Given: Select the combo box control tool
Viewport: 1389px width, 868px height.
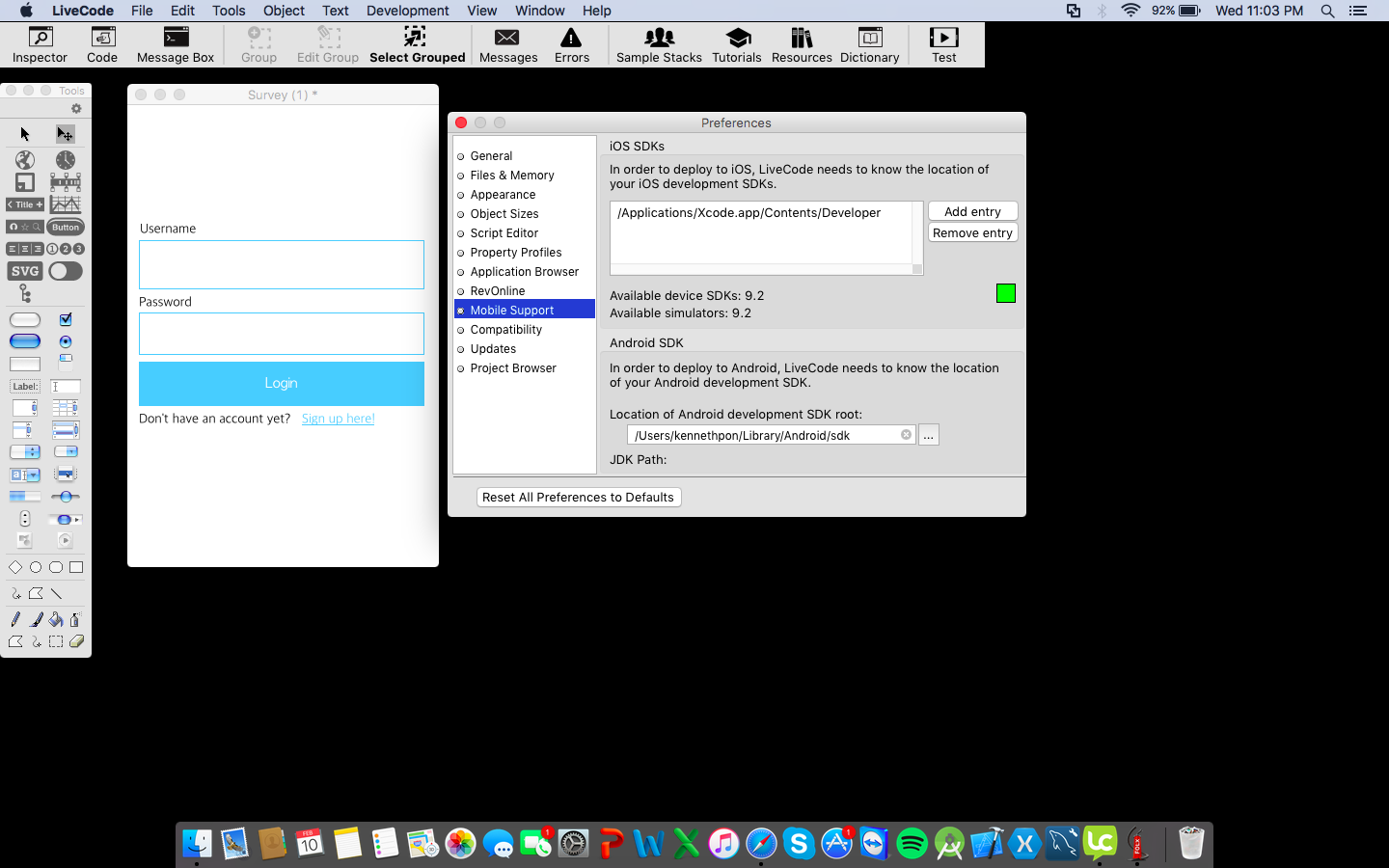Looking at the screenshot, I should [25, 475].
